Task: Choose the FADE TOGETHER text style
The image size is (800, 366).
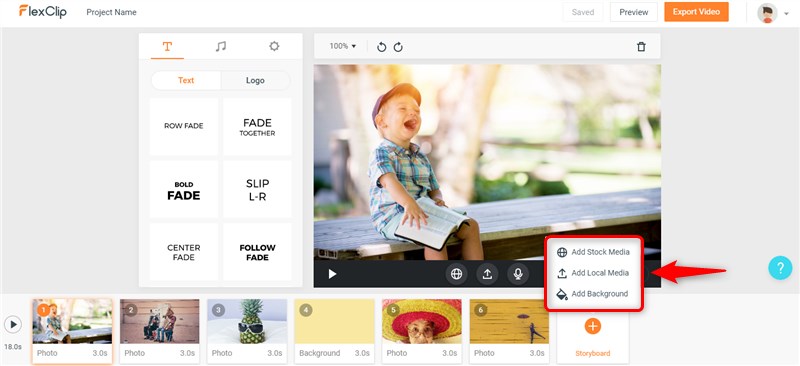Action: (257, 126)
